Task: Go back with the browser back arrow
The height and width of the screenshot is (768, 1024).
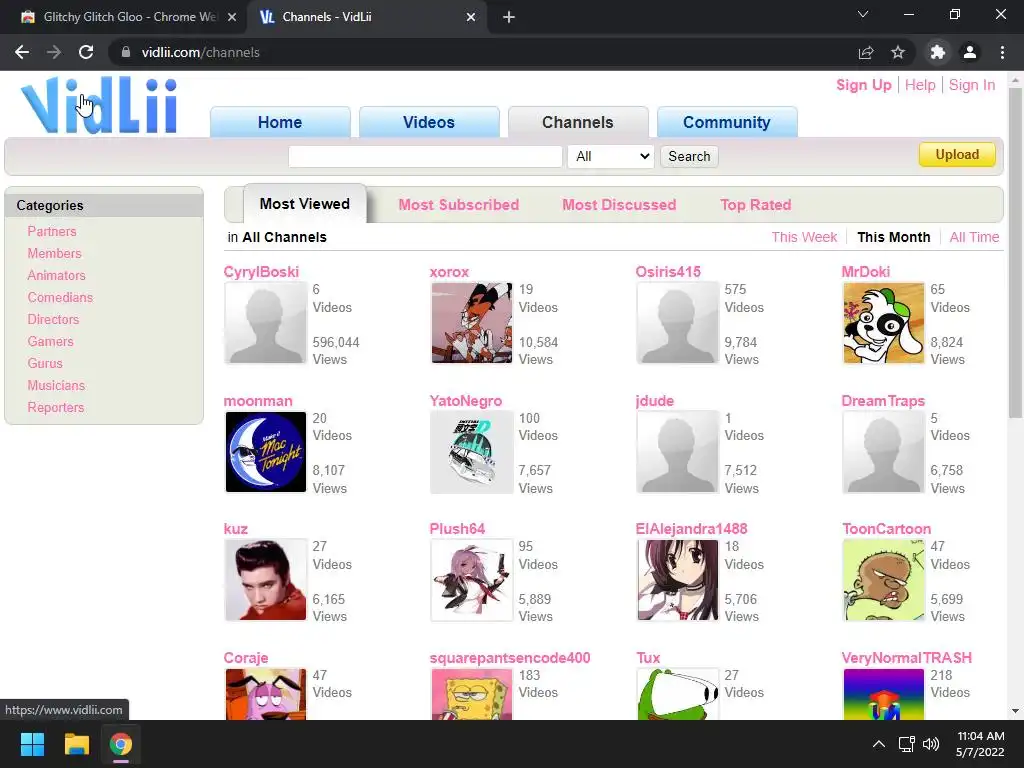Action: coord(22,52)
